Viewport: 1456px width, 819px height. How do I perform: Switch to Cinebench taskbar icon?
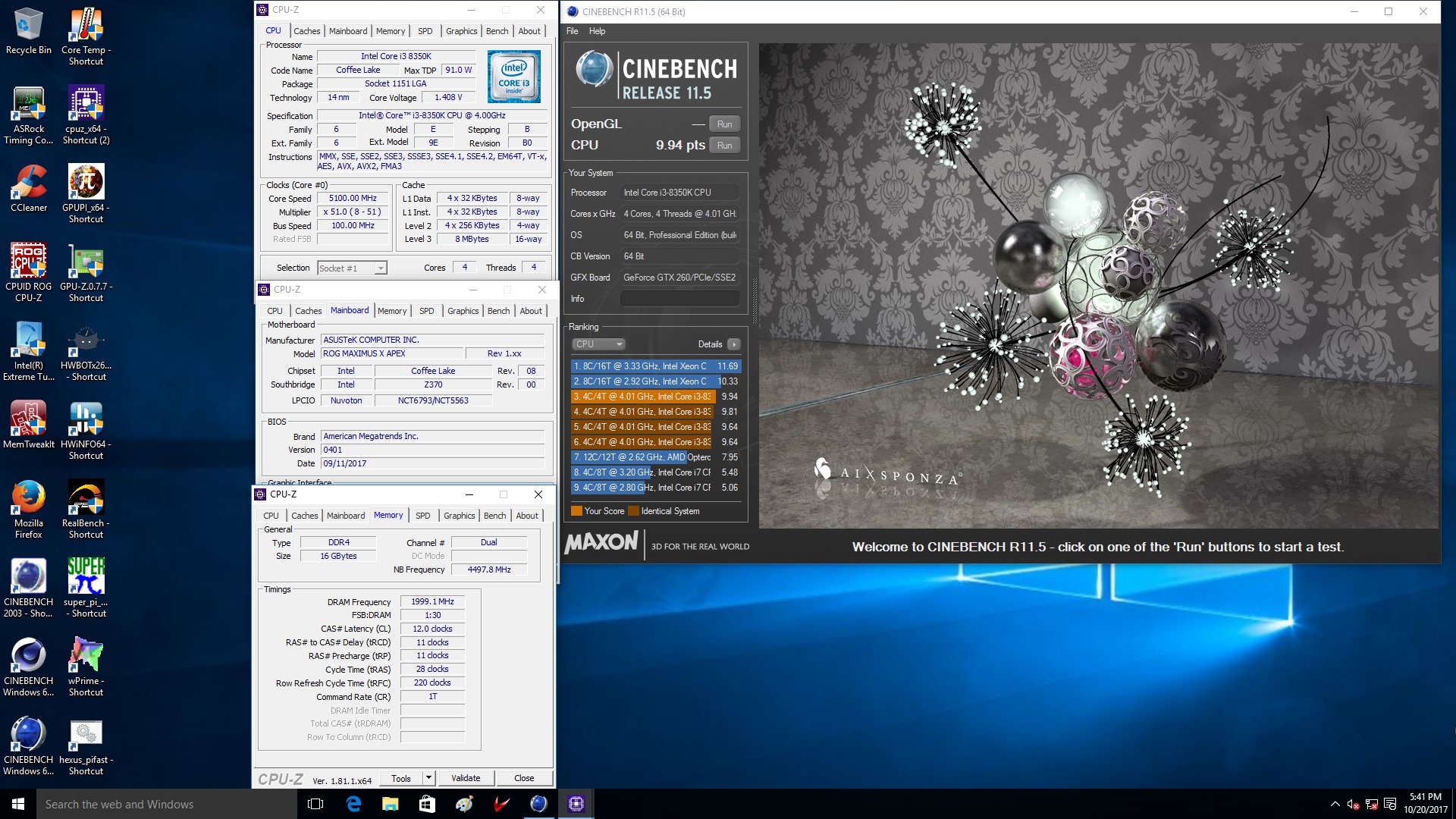click(538, 804)
